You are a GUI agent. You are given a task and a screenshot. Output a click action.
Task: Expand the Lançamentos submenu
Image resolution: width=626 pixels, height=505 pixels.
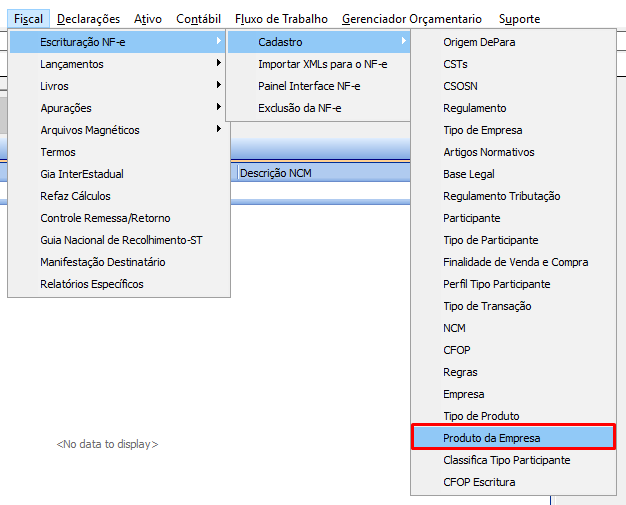point(72,64)
